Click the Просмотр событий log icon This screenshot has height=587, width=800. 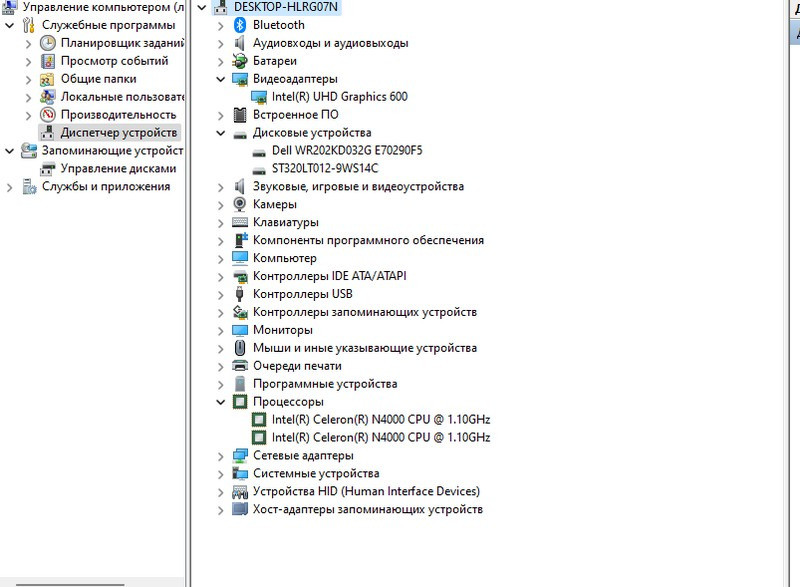point(47,61)
